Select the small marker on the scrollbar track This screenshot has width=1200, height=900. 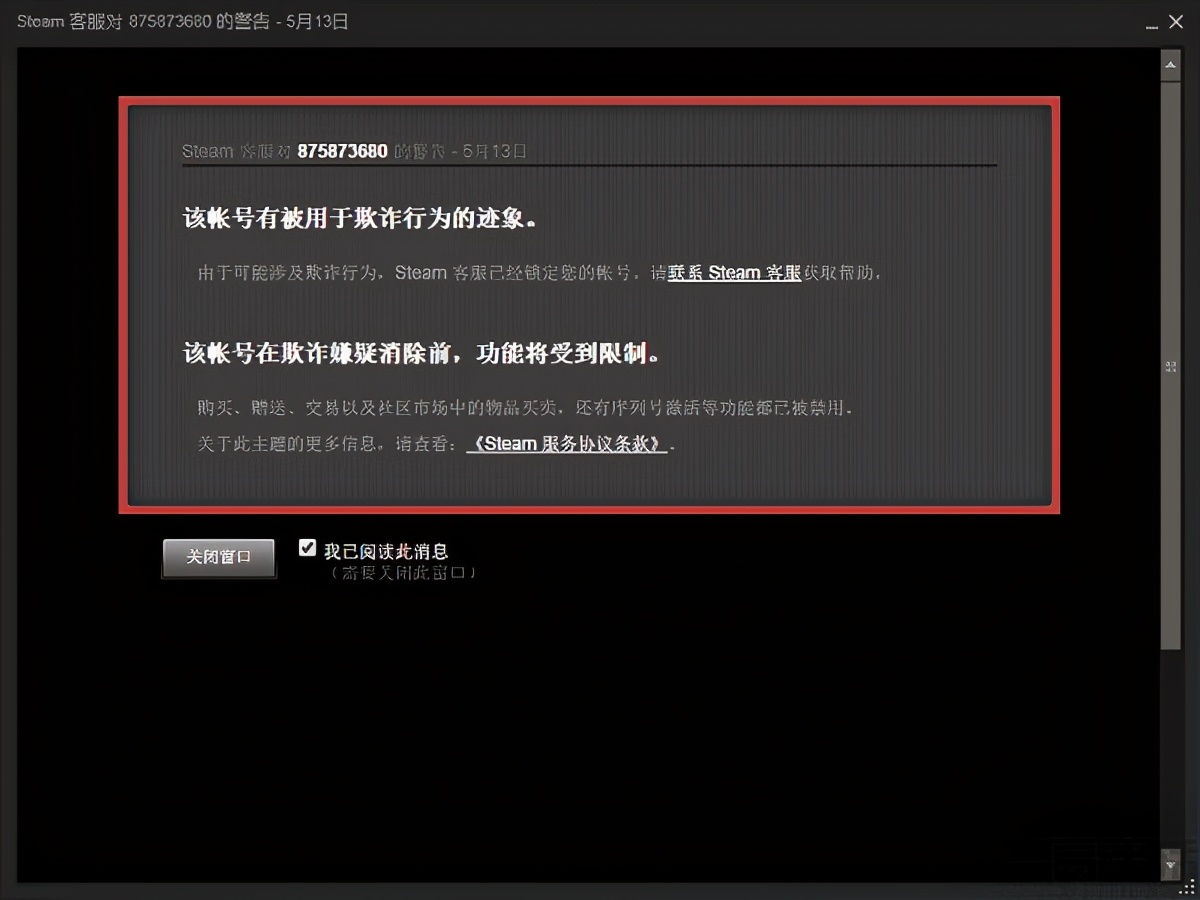coord(1170,366)
